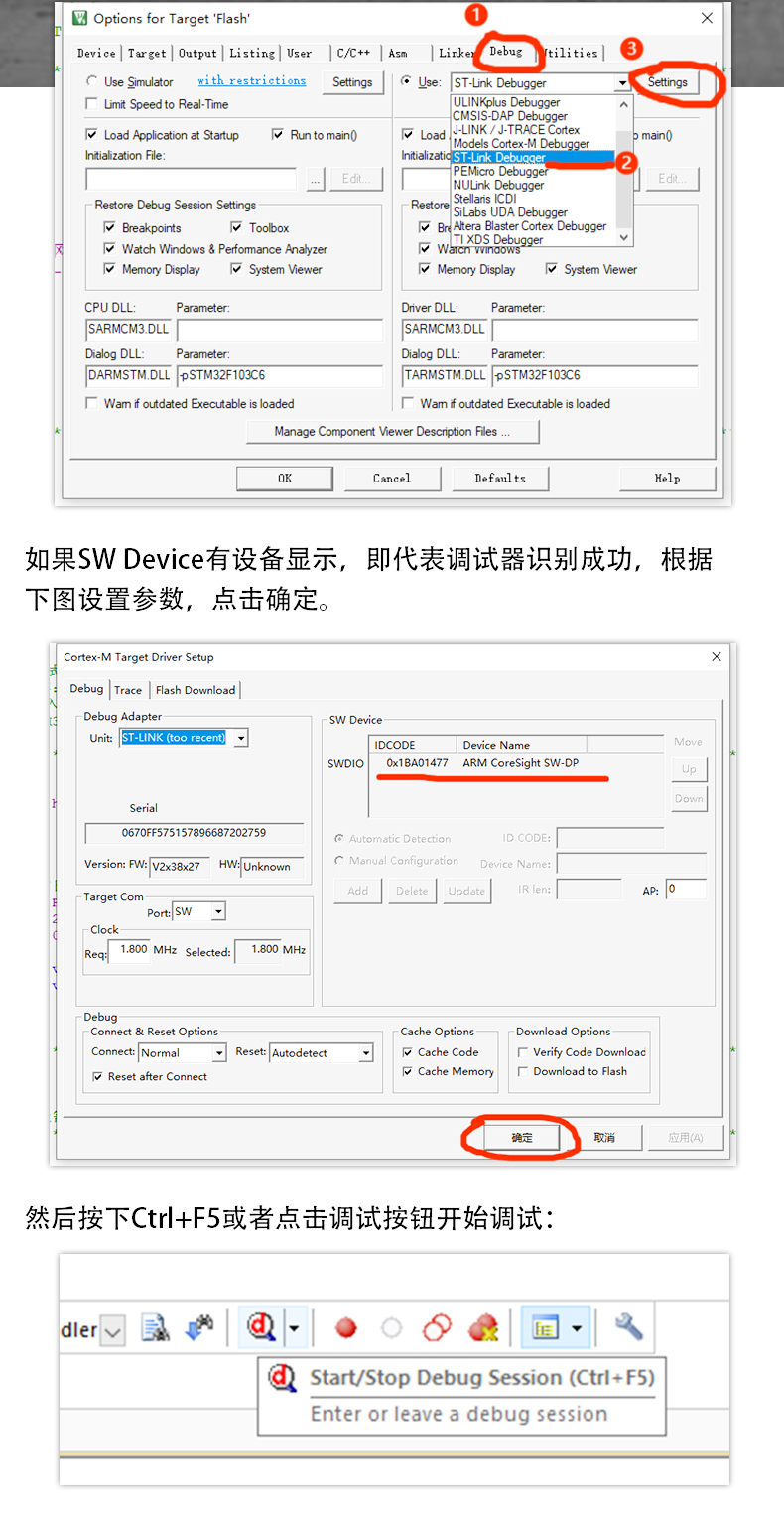The image size is (784, 1515).
Task: Check Verify Code Download option
Action: 523,1052
